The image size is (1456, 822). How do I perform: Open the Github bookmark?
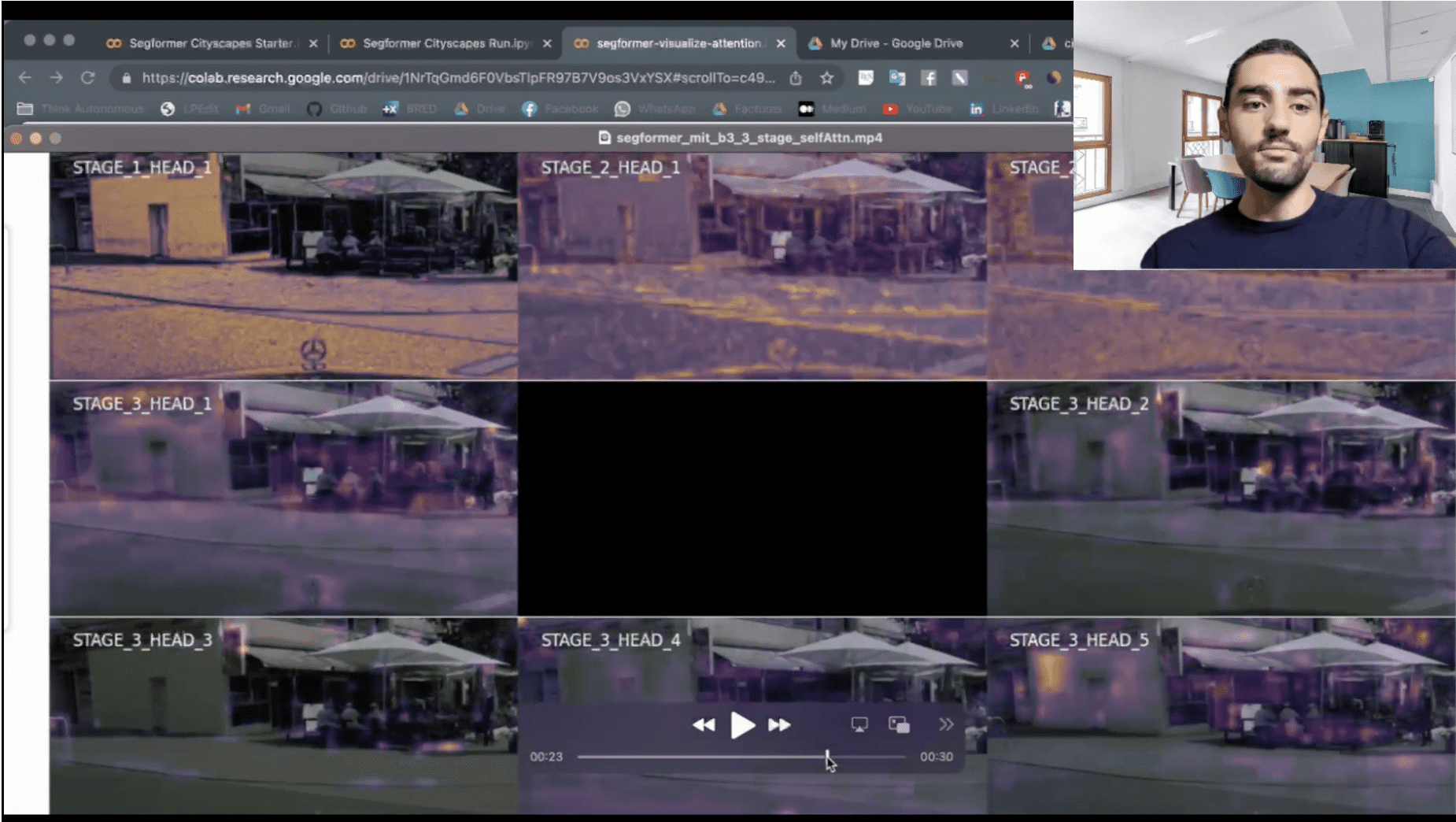pyautogui.click(x=337, y=109)
